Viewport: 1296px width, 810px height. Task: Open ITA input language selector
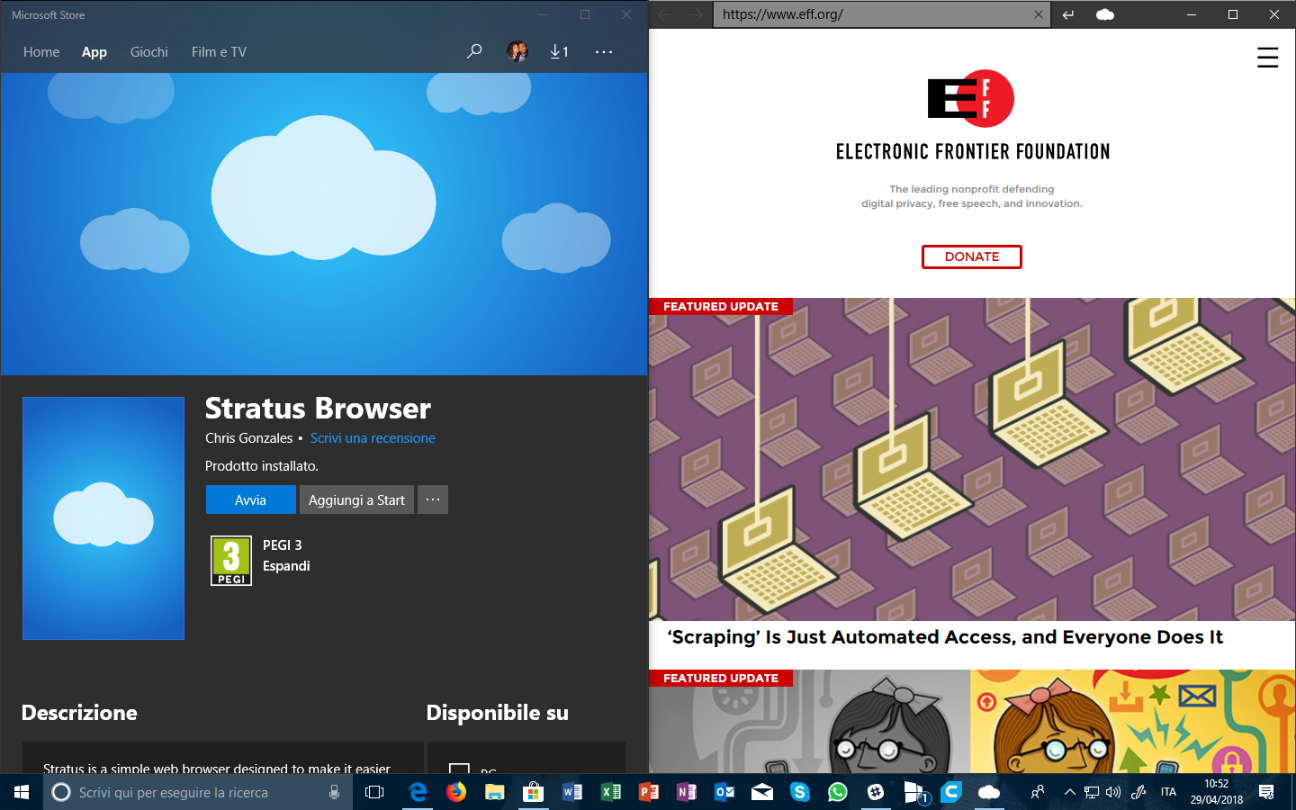(x=1168, y=792)
